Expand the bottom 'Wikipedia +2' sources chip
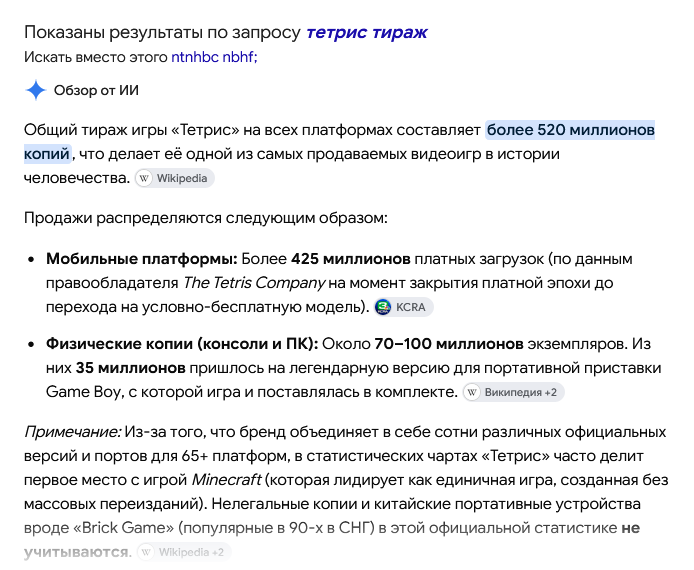 point(184,552)
